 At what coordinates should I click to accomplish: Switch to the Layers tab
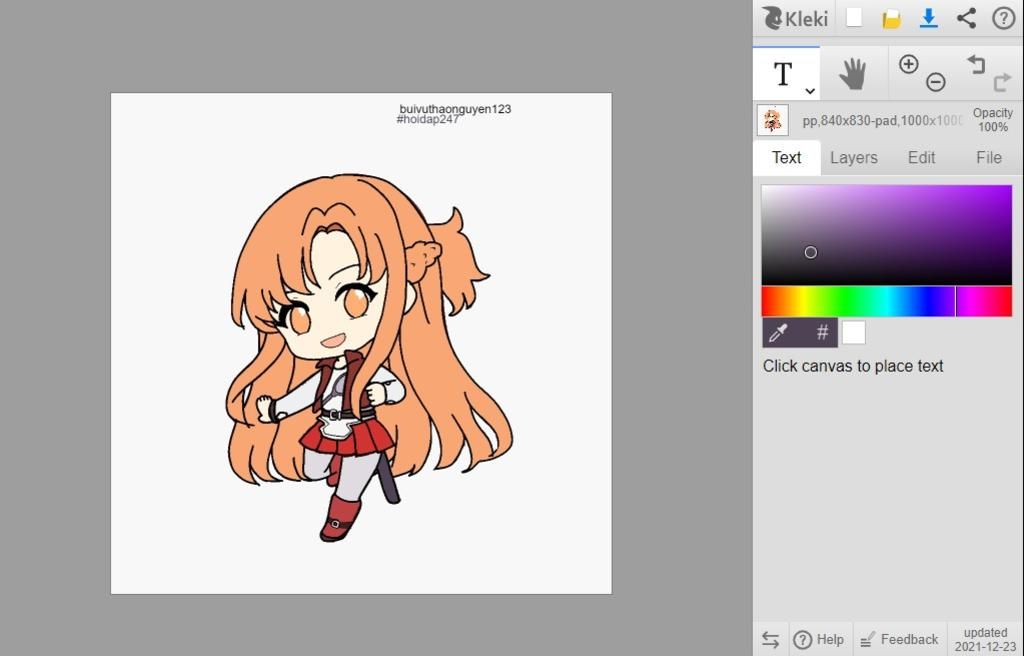[x=854, y=157]
